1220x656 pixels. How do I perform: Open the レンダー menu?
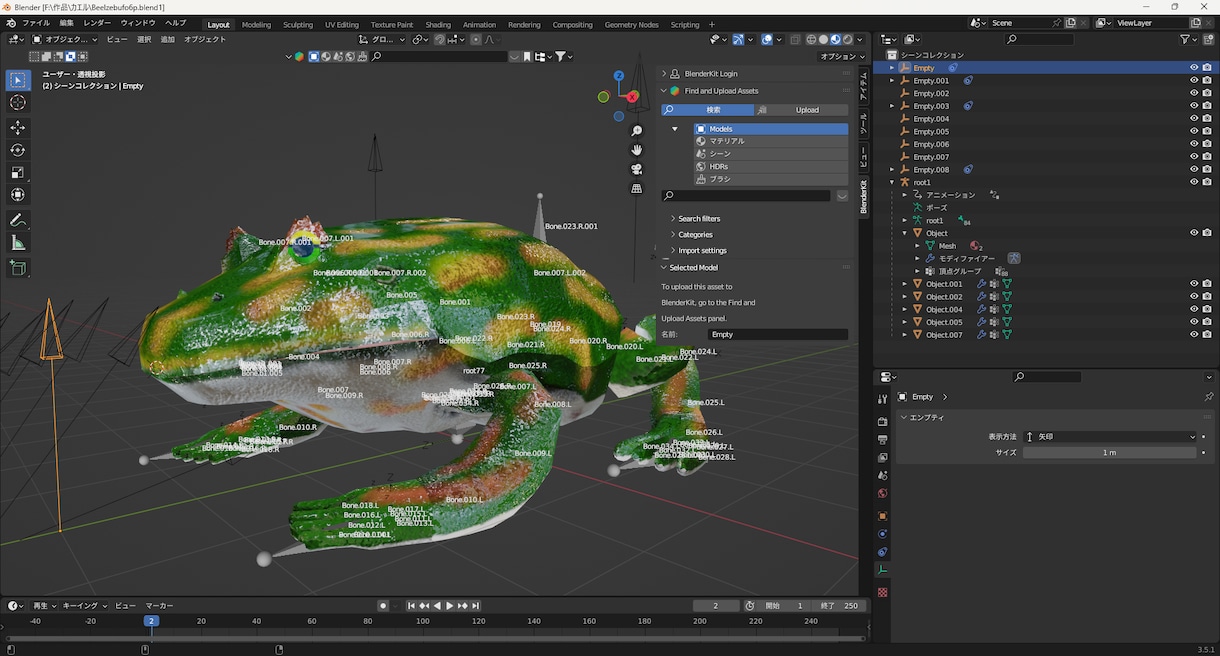click(x=97, y=23)
